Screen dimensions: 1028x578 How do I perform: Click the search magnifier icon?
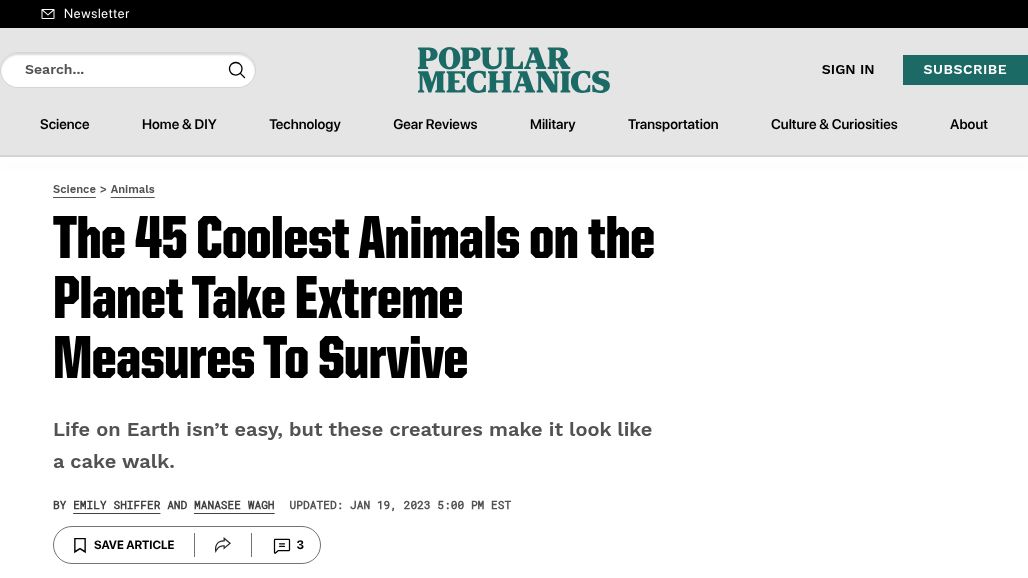pos(237,70)
